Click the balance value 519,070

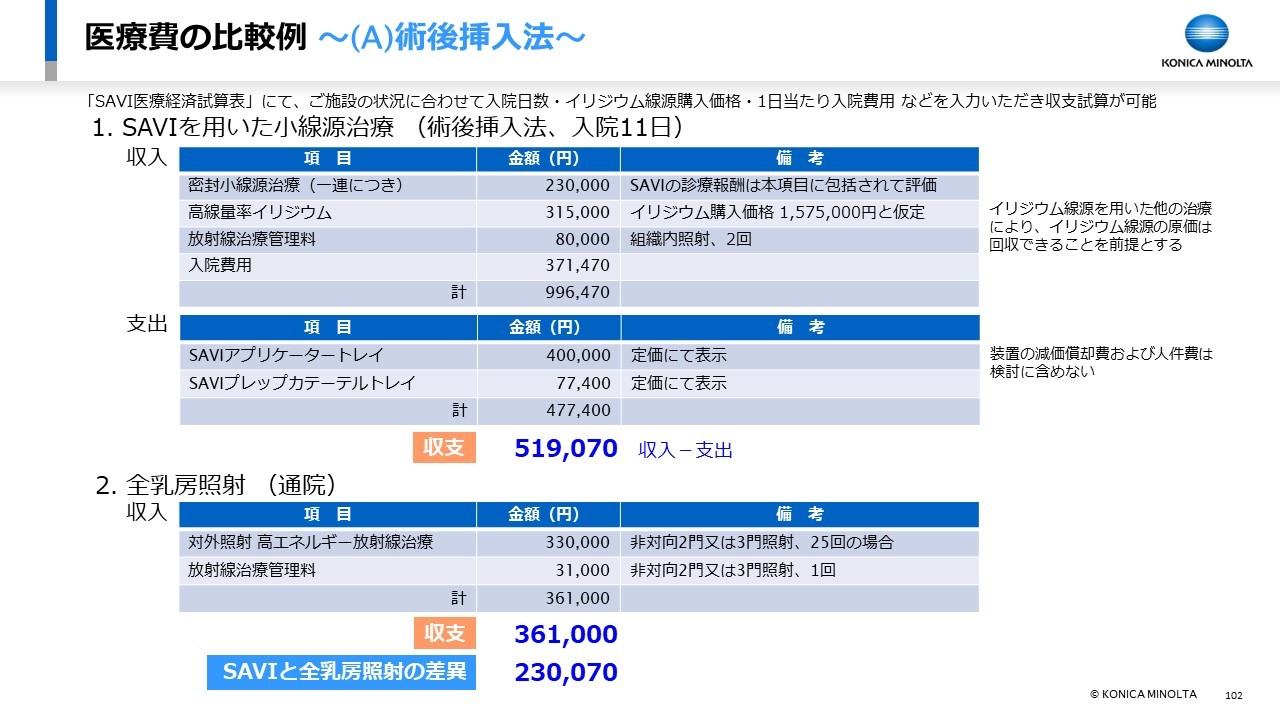point(566,449)
